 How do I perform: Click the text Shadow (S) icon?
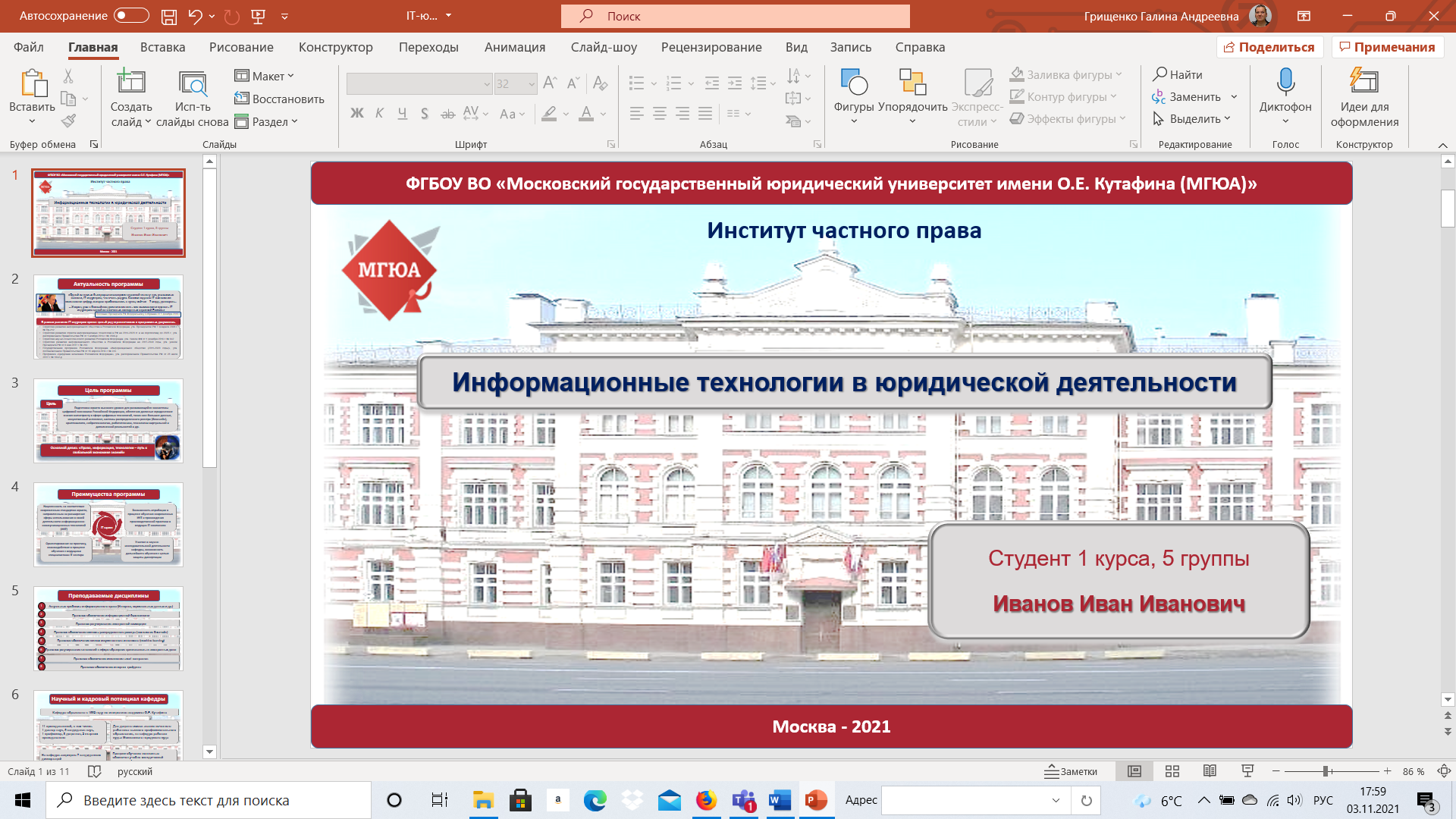[425, 114]
